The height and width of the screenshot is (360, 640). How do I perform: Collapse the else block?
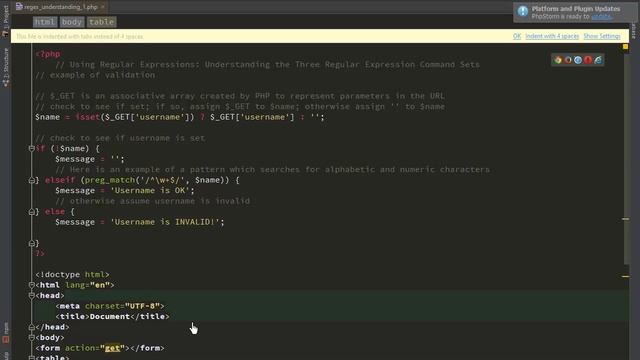[31, 212]
